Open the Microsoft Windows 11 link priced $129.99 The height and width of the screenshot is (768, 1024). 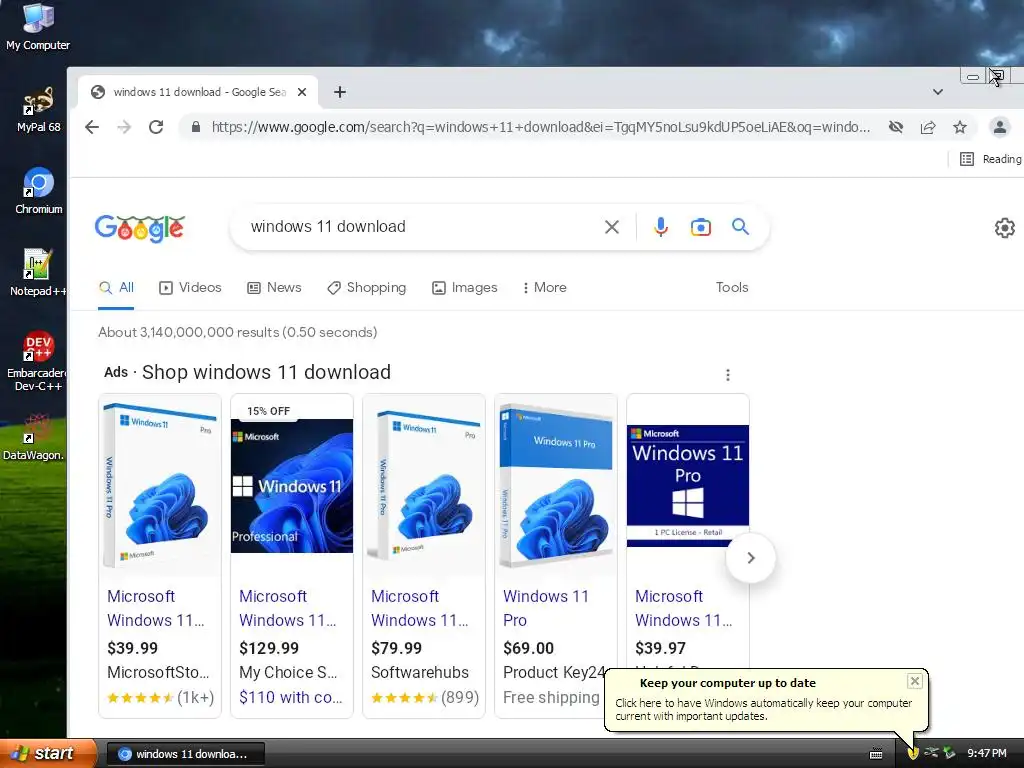[x=288, y=608]
